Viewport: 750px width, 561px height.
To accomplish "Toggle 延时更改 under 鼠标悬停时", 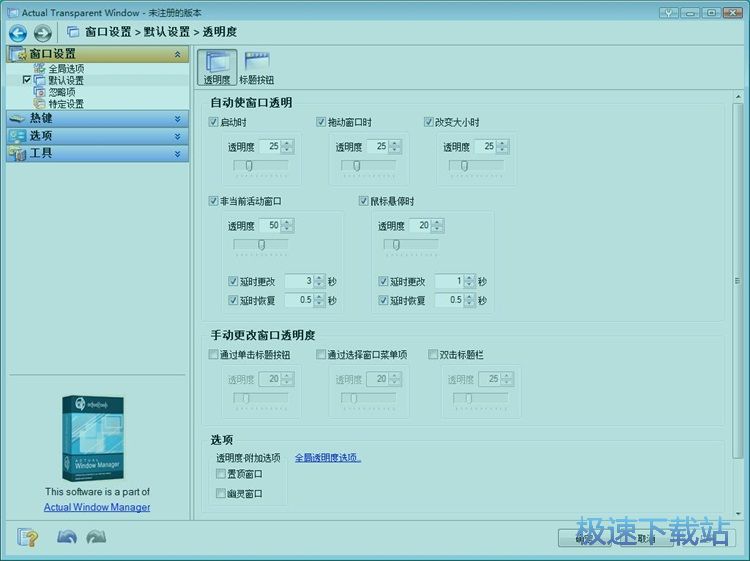I will [x=383, y=281].
